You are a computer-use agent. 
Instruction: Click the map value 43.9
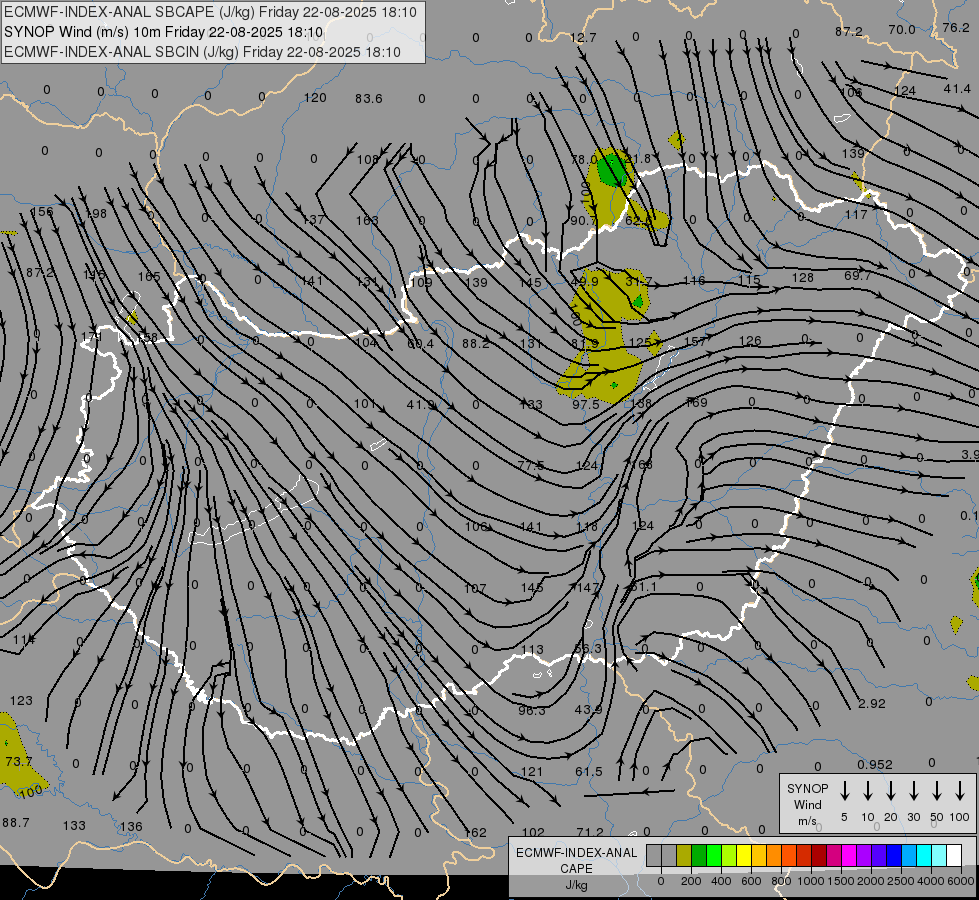(588, 710)
